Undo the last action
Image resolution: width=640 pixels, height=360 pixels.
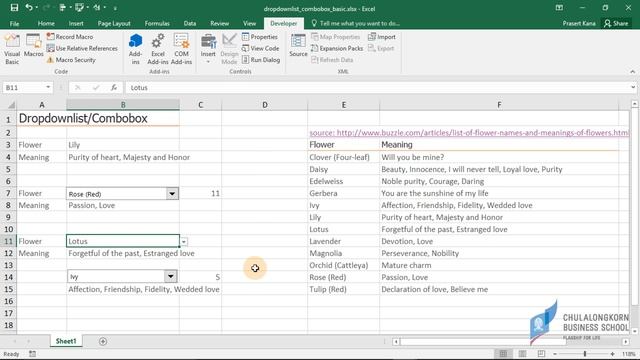[29, 8]
